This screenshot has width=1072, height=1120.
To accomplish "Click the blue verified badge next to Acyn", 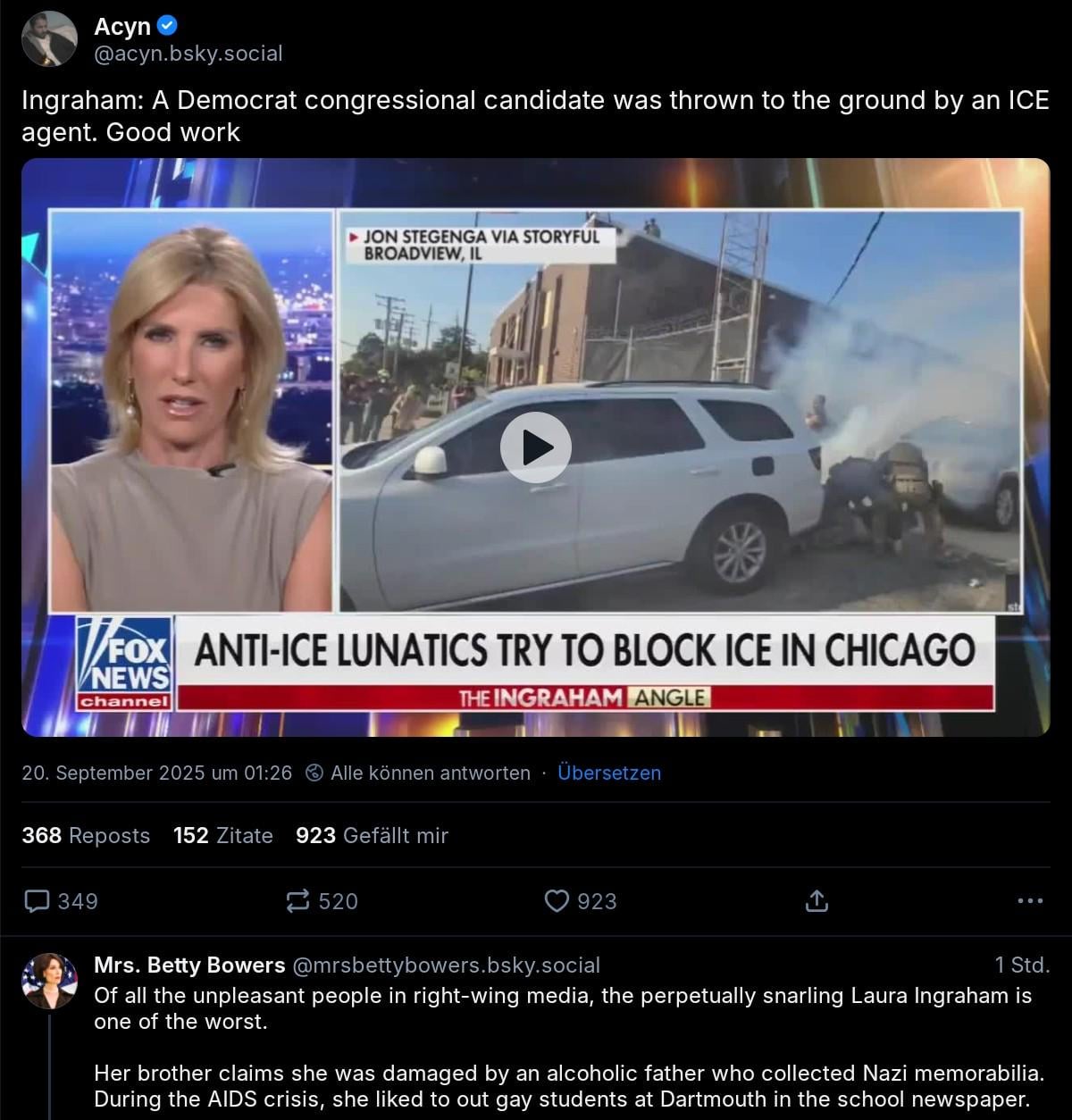I will 167,26.
